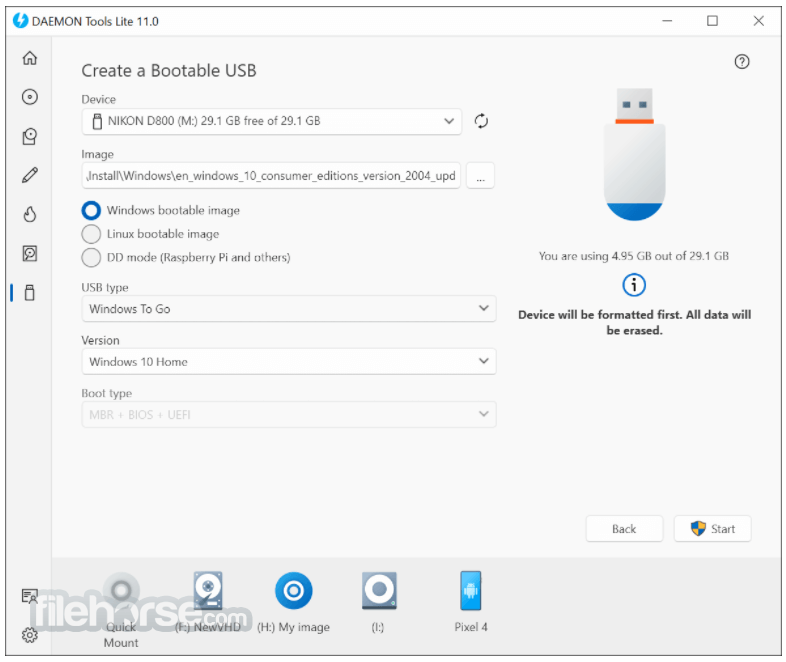Open the Home icon in sidebar

coord(30,58)
